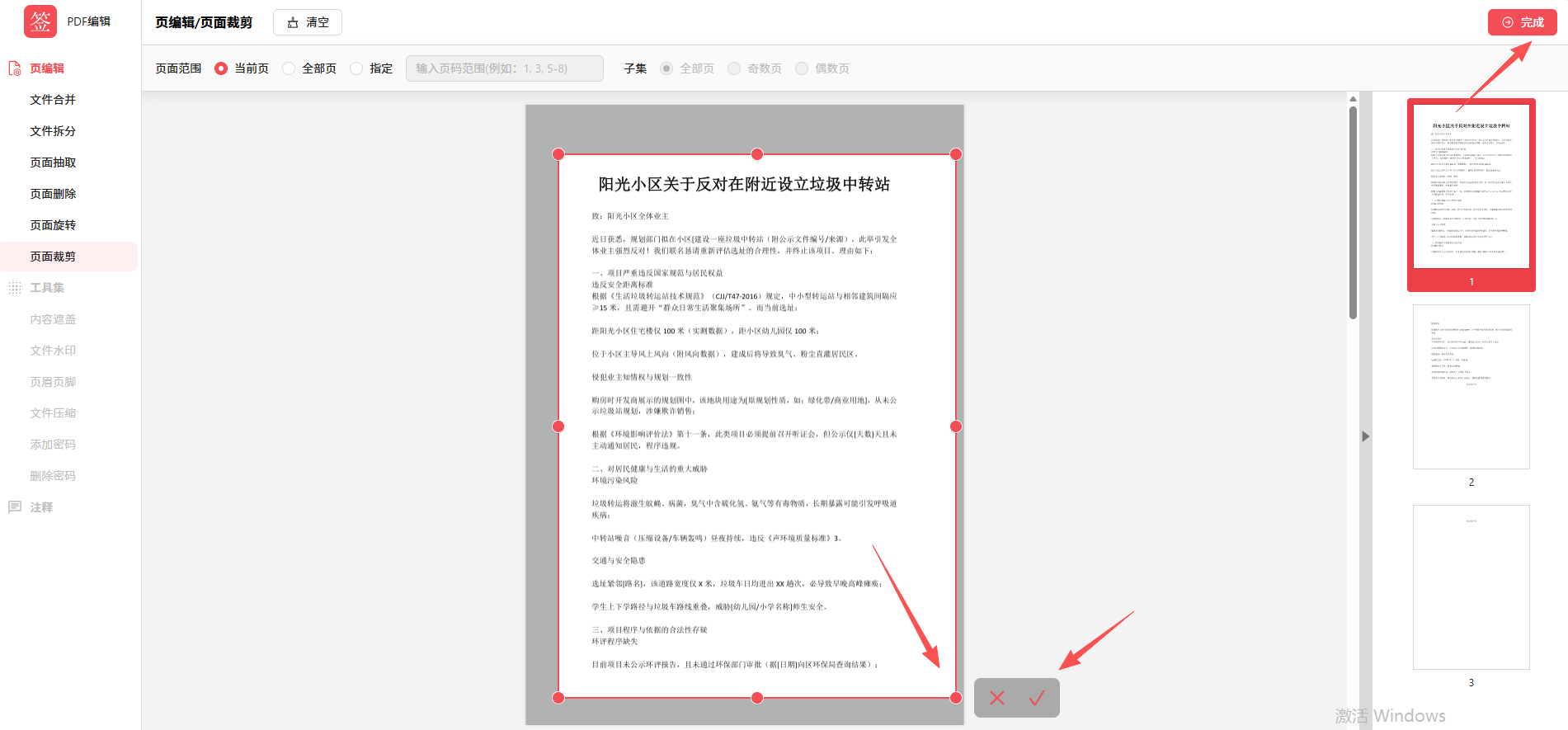Open the 工具集 section icon
This screenshot has width=1568, height=730.
point(15,288)
